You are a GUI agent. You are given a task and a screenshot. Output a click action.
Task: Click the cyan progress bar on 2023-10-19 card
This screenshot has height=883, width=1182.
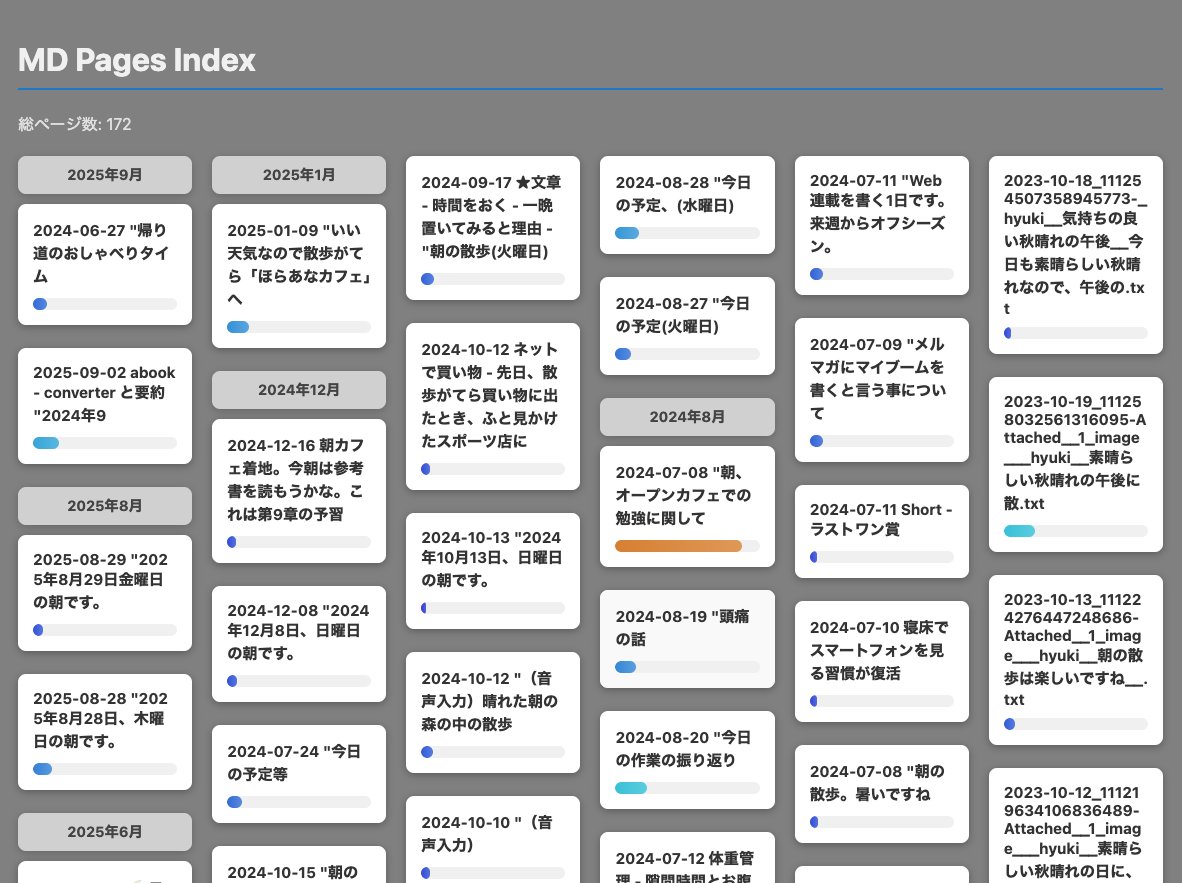point(1019,531)
